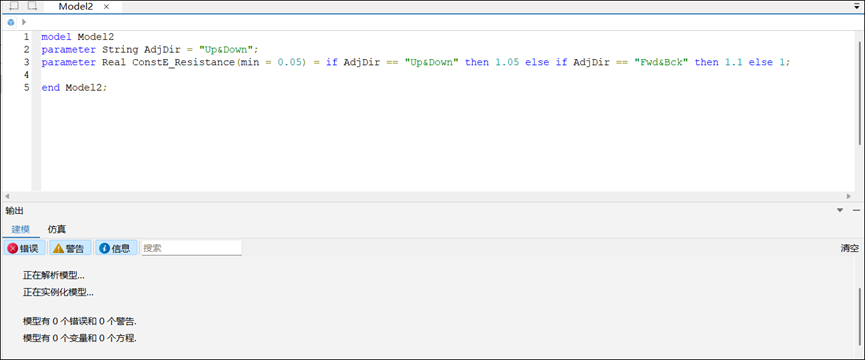Screen dimensions: 865x360
Task: Click the 搜索 search field
Action: pos(191,248)
